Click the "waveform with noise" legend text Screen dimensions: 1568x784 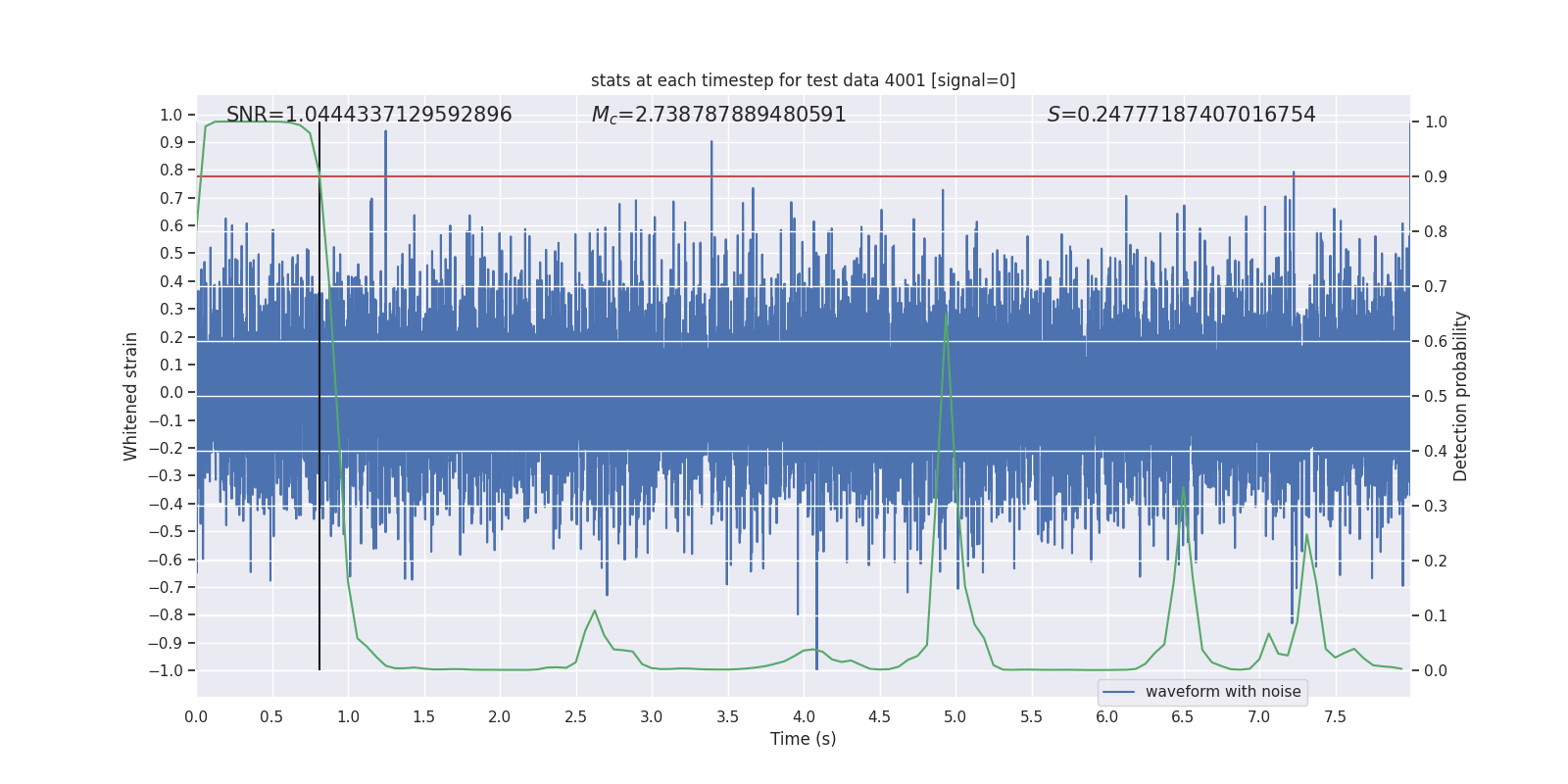1223,692
